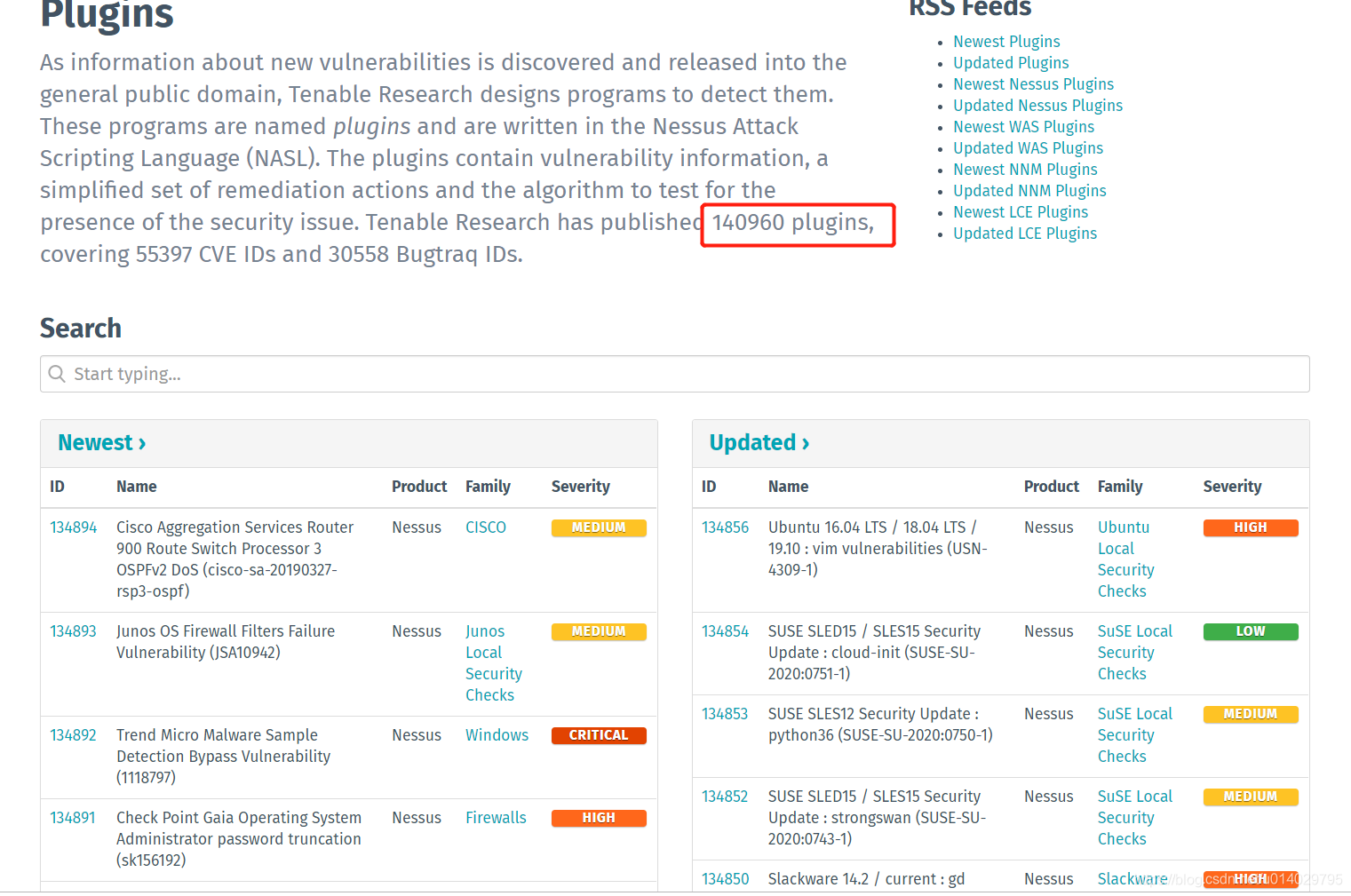Open Updated LCE Plugins feed

point(1025,234)
